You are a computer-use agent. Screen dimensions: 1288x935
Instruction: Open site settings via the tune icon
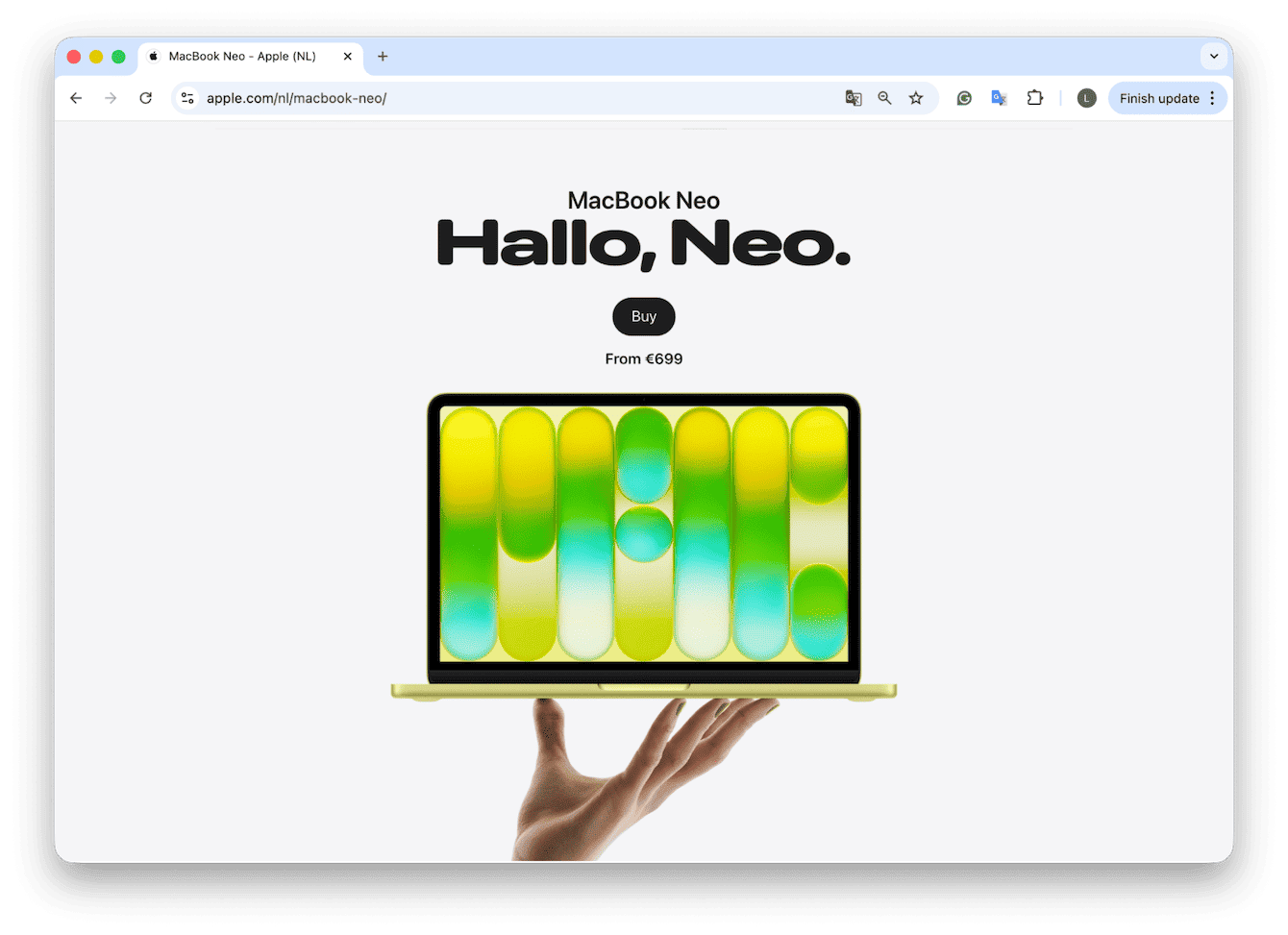[187, 97]
